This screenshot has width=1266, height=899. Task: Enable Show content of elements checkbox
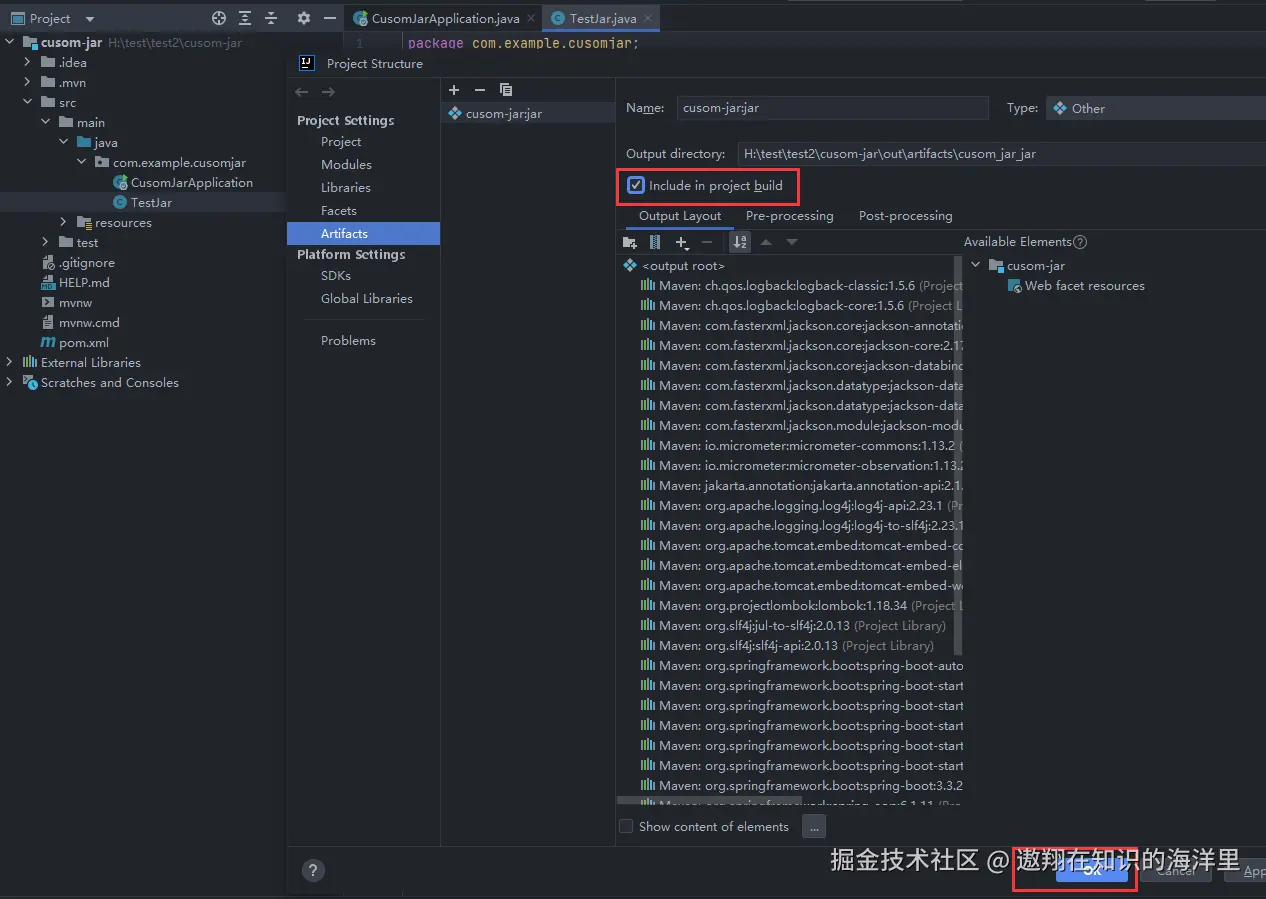point(626,826)
